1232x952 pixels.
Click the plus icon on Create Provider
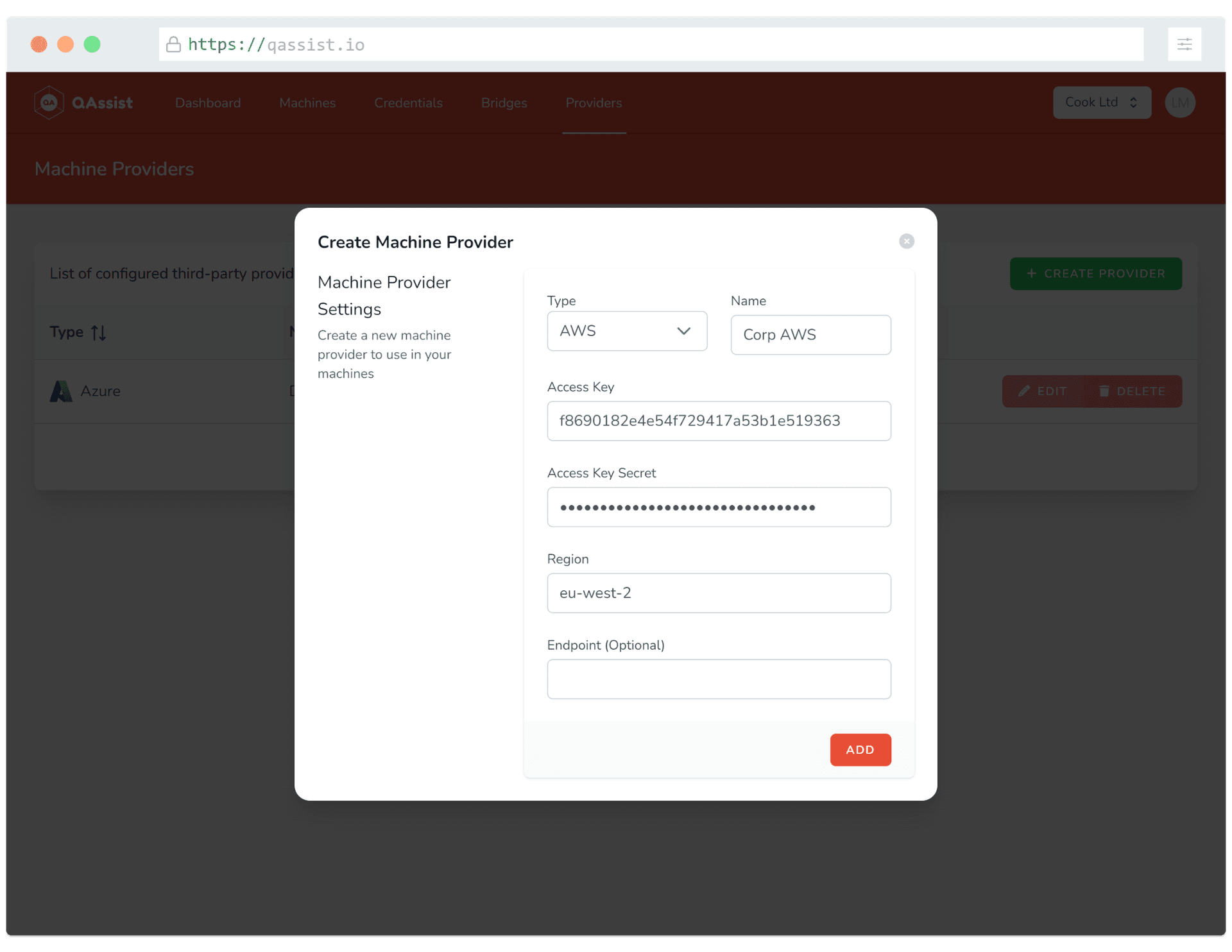(x=1031, y=273)
